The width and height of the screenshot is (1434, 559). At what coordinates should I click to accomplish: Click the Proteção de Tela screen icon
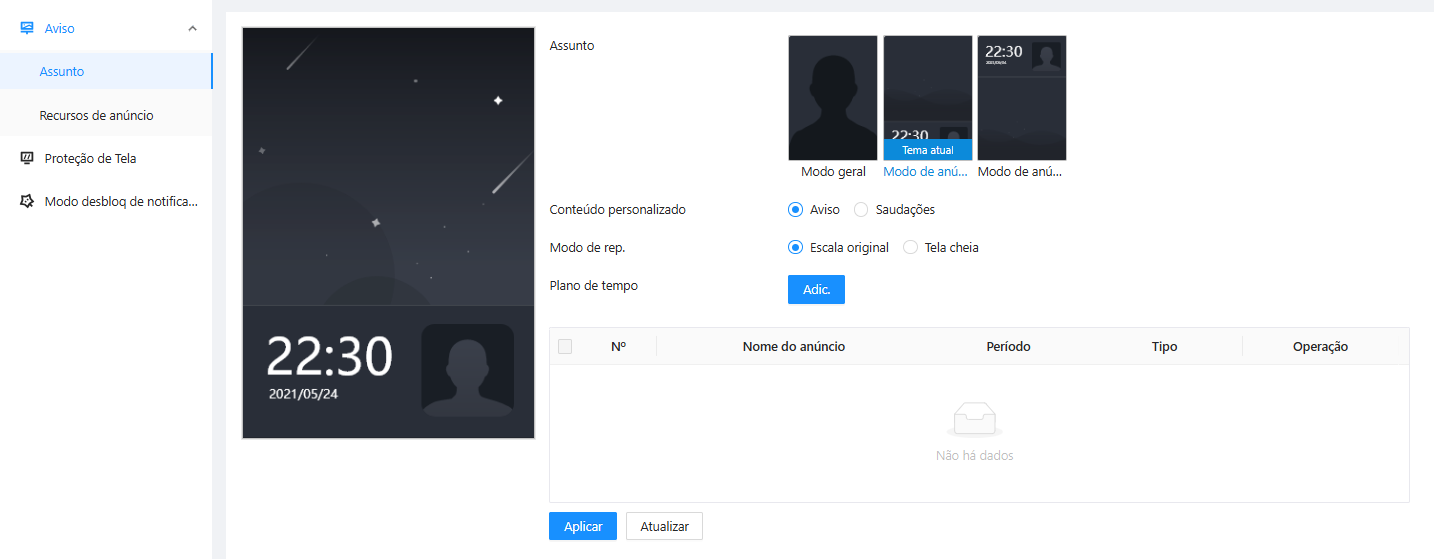[27, 158]
